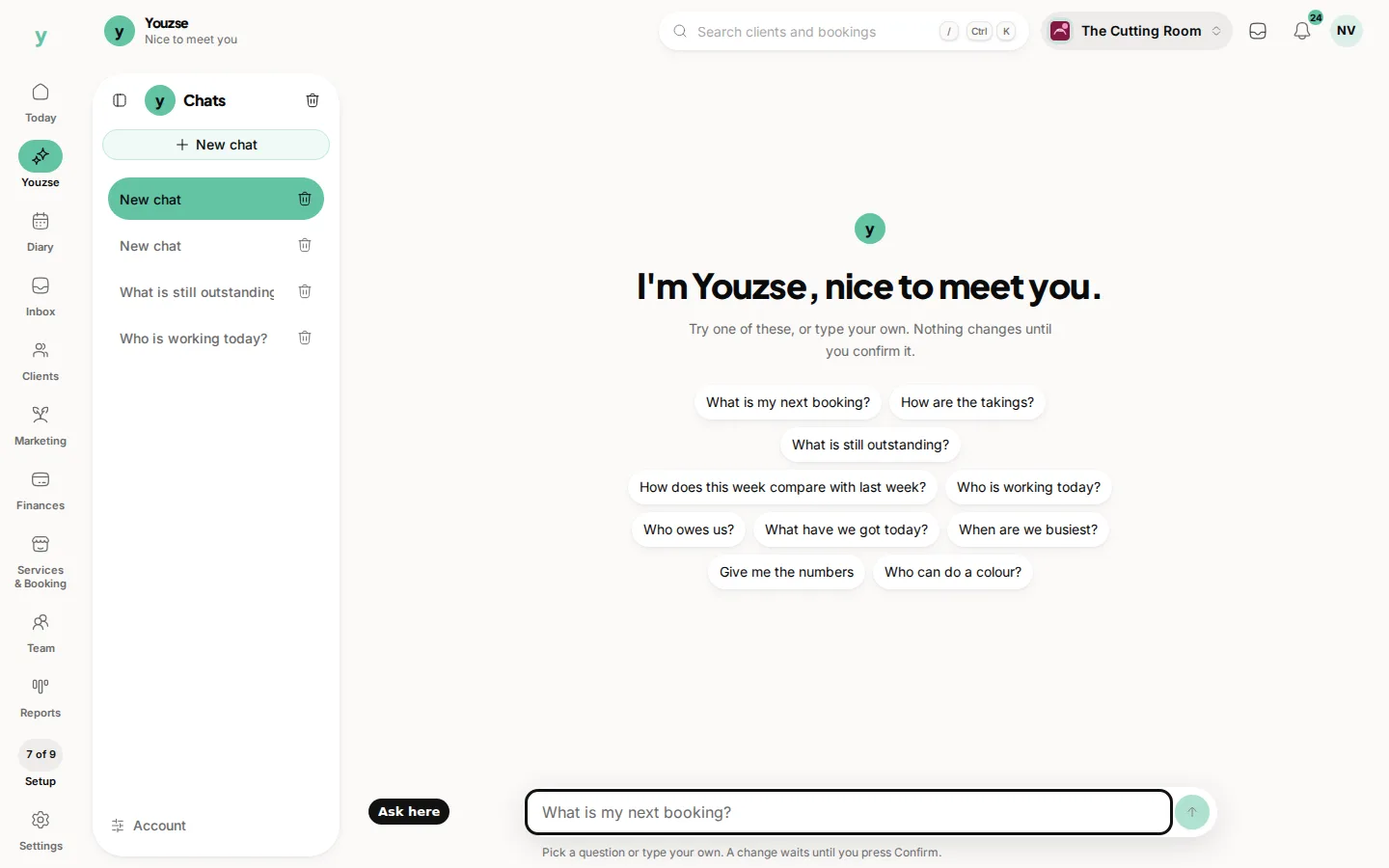Choose 'How does this week compare' suggestion
The image size is (1389, 868).
pos(782,487)
